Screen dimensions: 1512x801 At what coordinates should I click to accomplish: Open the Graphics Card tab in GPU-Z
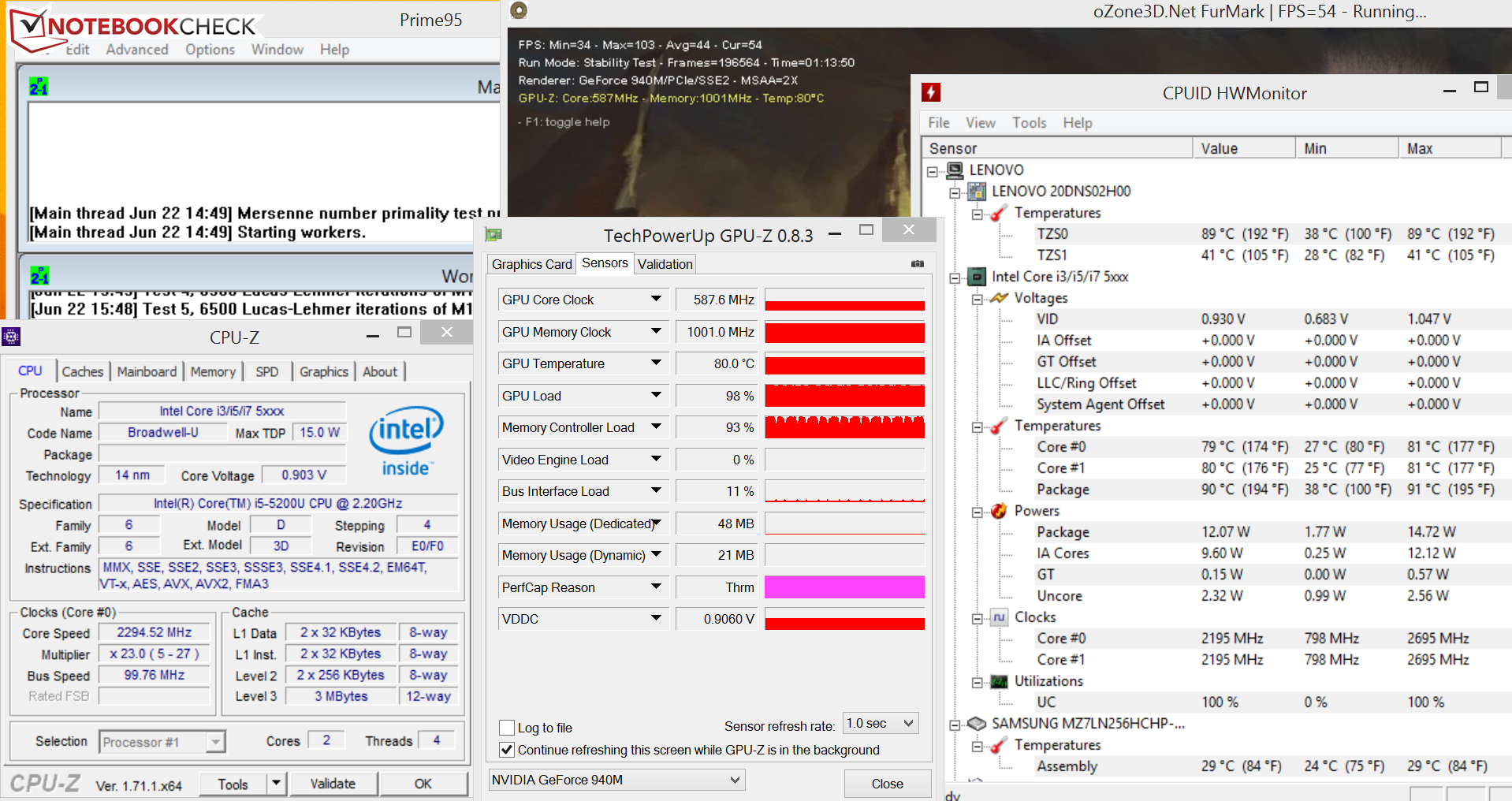[532, 264]
